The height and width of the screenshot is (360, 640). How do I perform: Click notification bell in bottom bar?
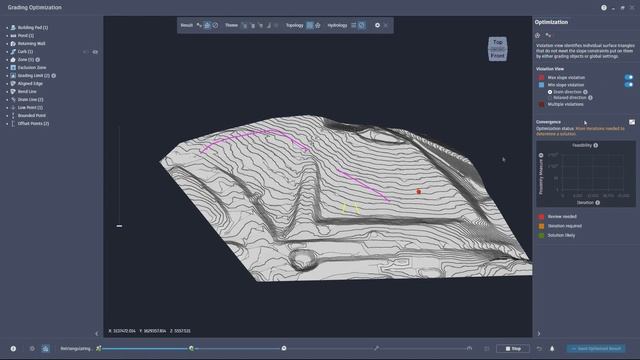pyautogui.click(x=552, y=349)
